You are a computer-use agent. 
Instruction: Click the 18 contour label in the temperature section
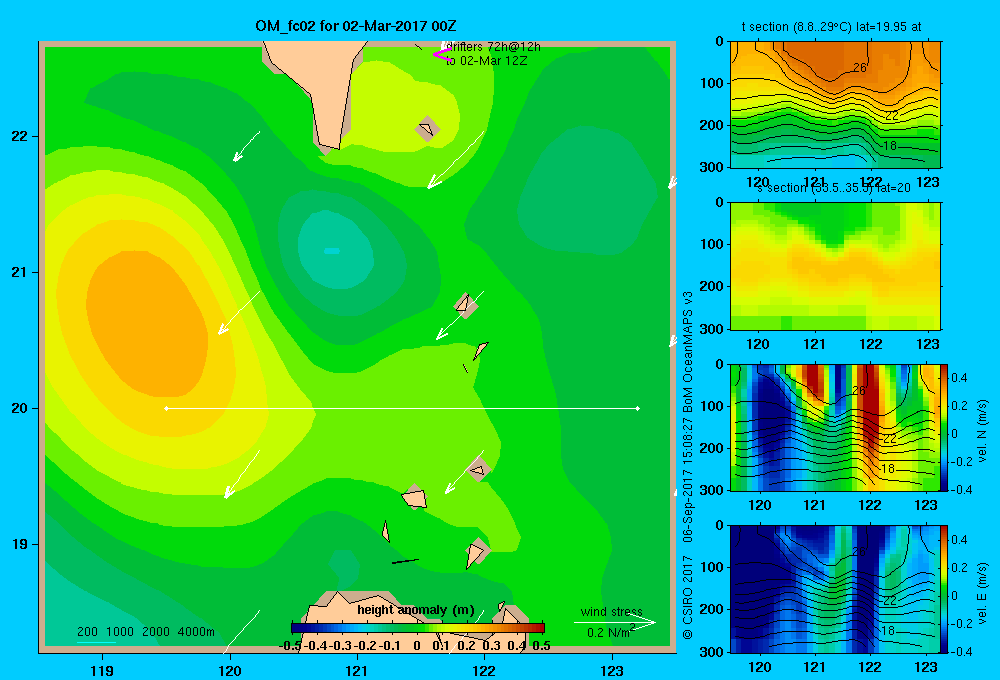click(890, 145)
